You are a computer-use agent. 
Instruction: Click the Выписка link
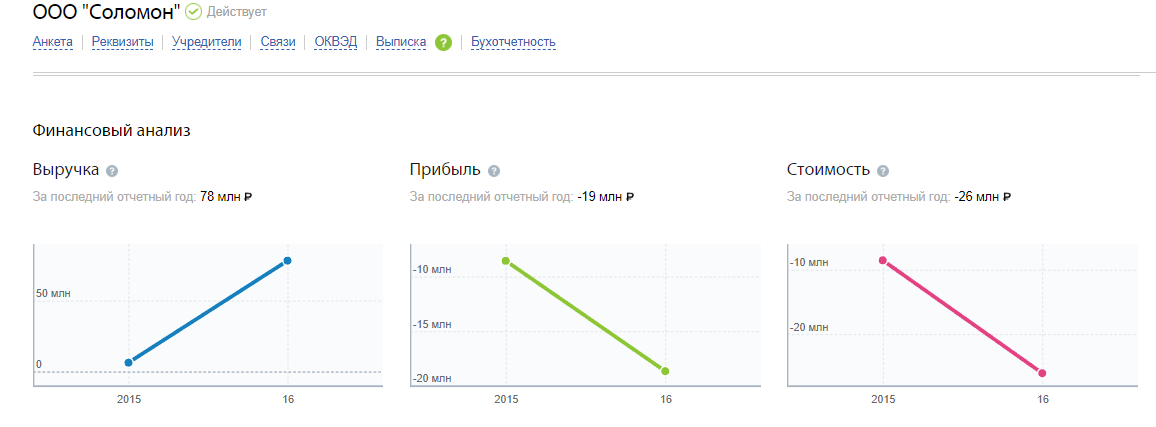click(401, 42)
